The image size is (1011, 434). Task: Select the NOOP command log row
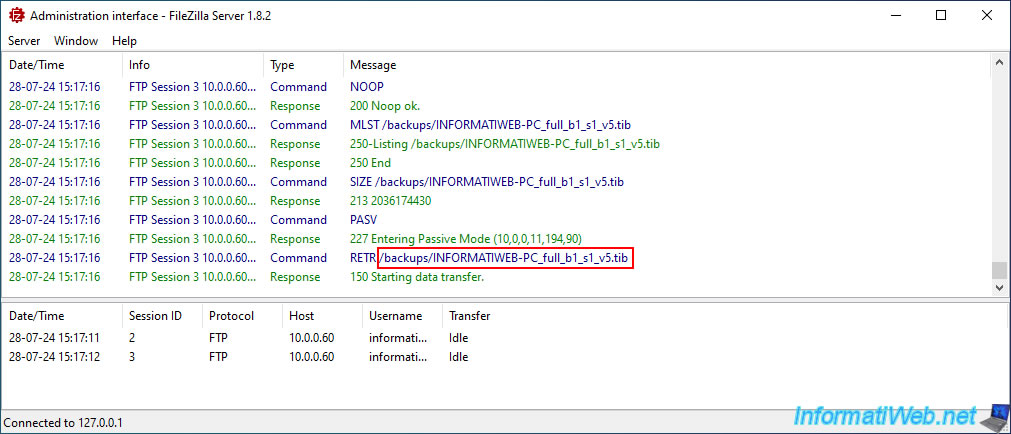496,86
